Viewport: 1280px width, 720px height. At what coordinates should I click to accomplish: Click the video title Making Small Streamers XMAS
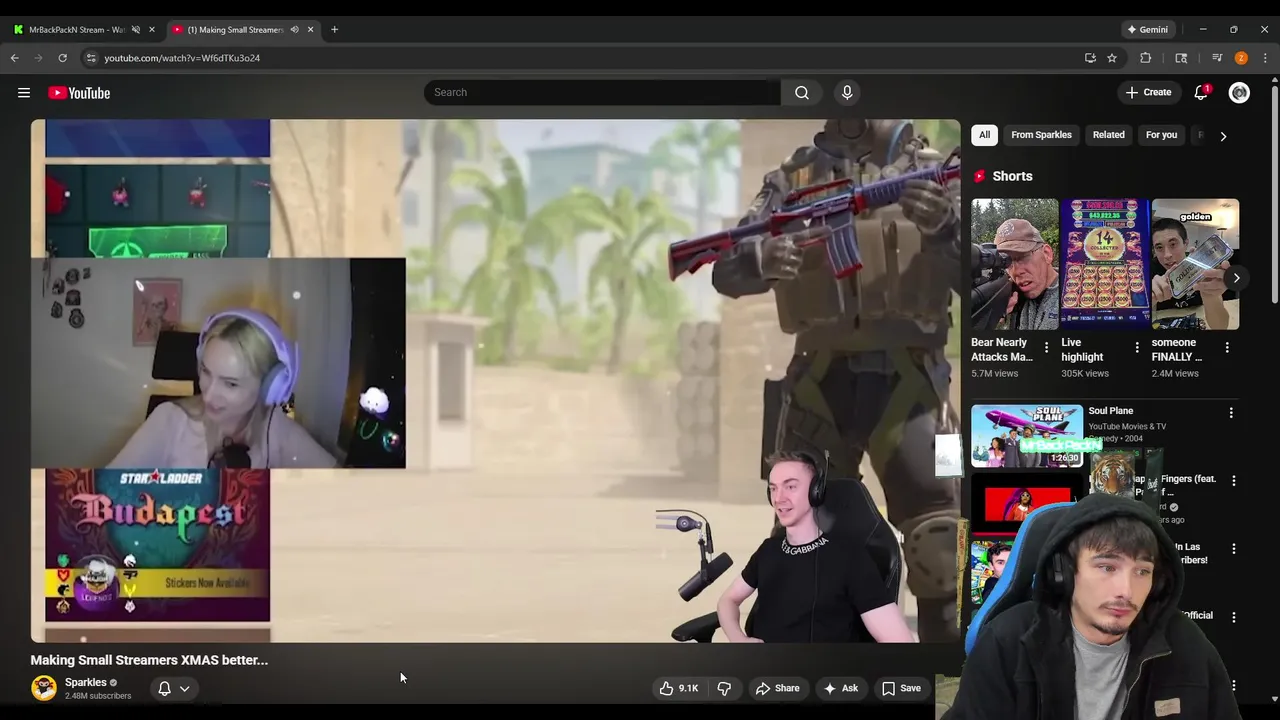coord(149,660)
